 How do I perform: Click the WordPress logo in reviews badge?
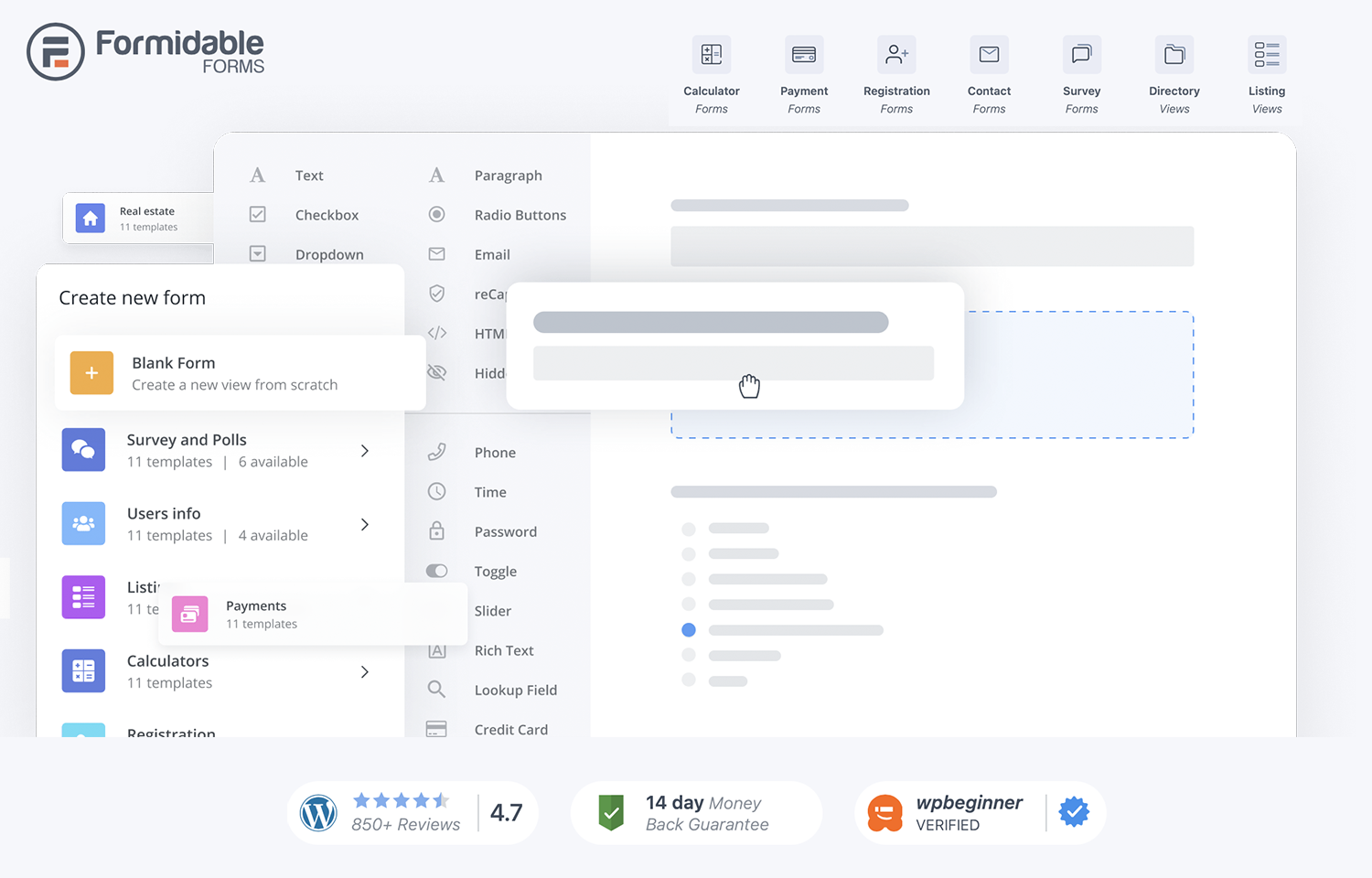click(x=319, y=813)
